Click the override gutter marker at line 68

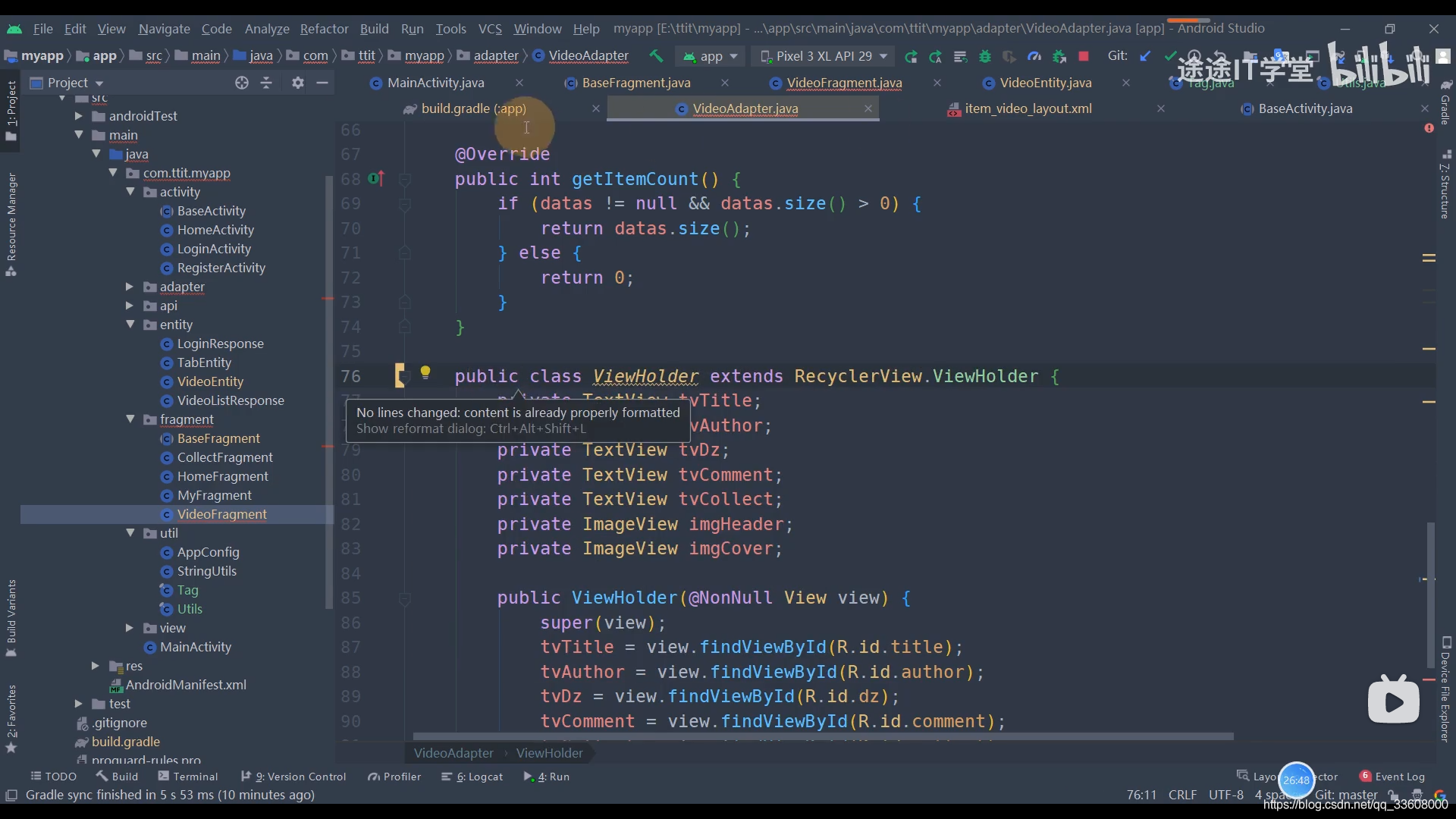click(x=377, y=179)
